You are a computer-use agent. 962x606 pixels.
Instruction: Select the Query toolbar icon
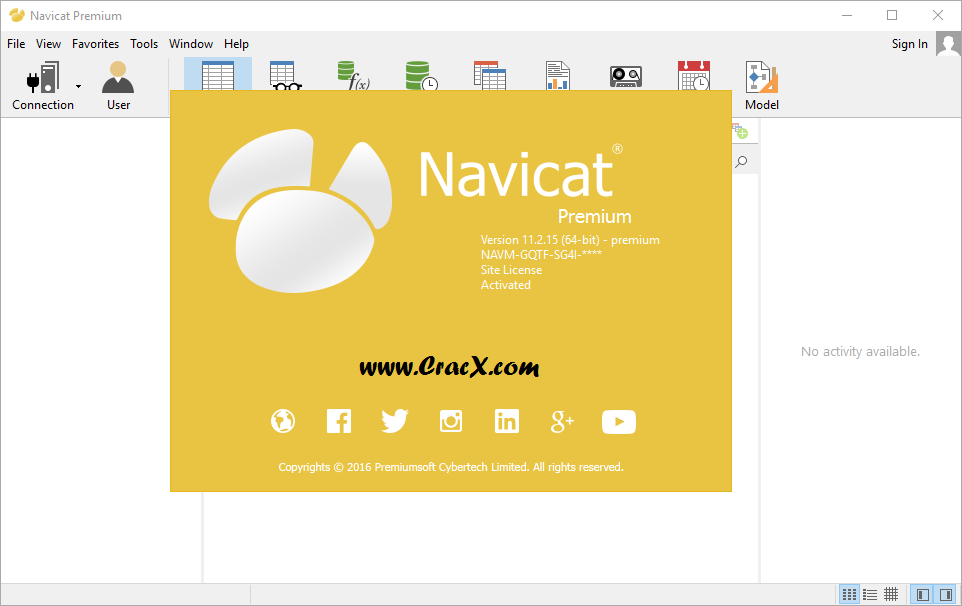point(490,75)
